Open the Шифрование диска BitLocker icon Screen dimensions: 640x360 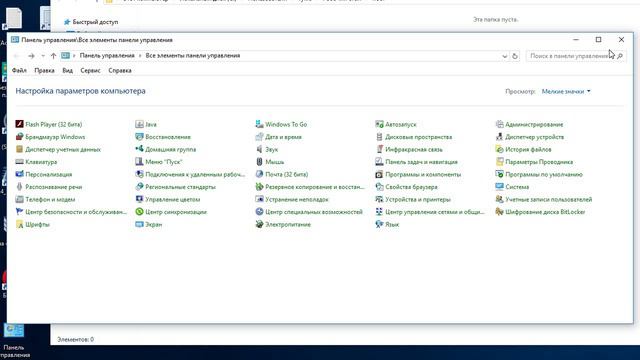499,212
